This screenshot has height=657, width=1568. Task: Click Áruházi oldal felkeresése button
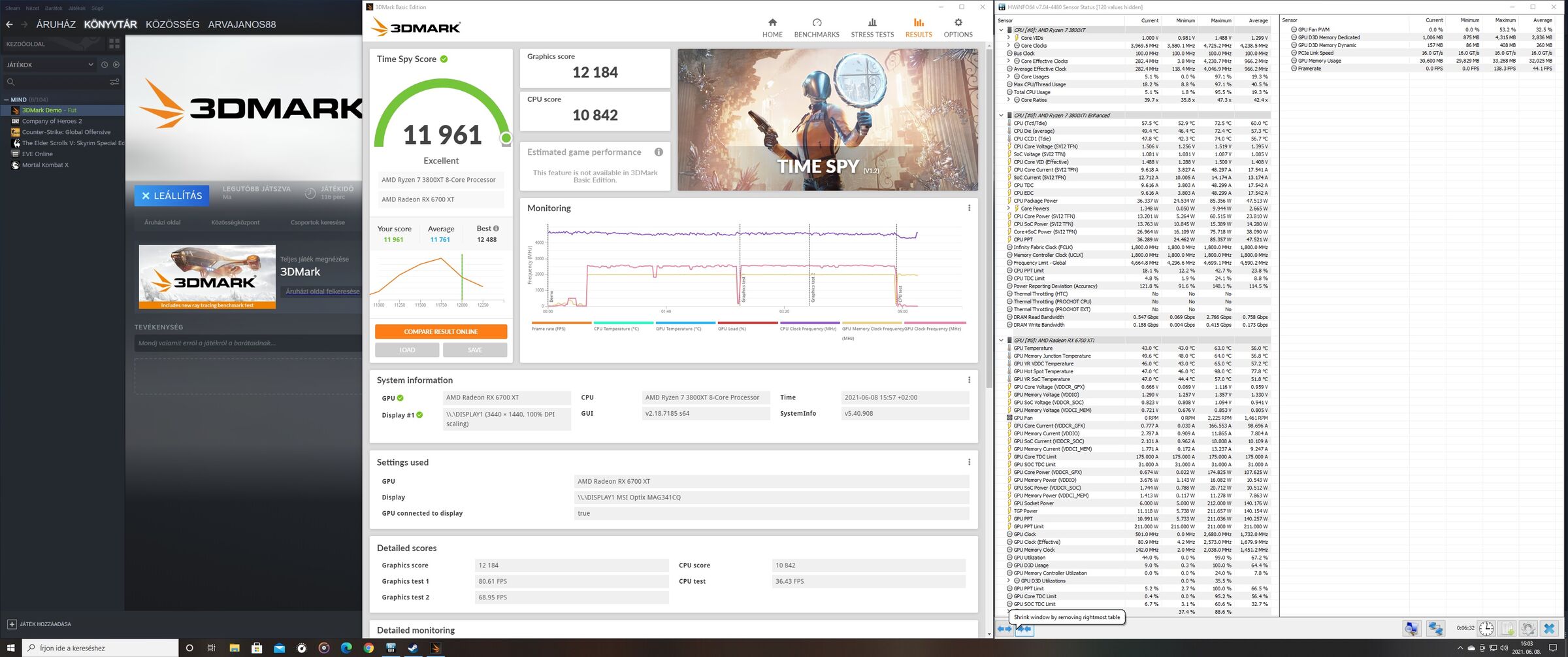pos(322,292)
